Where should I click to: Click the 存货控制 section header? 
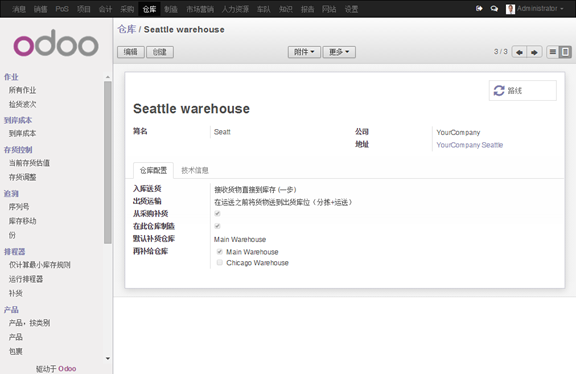click(18, 150)
